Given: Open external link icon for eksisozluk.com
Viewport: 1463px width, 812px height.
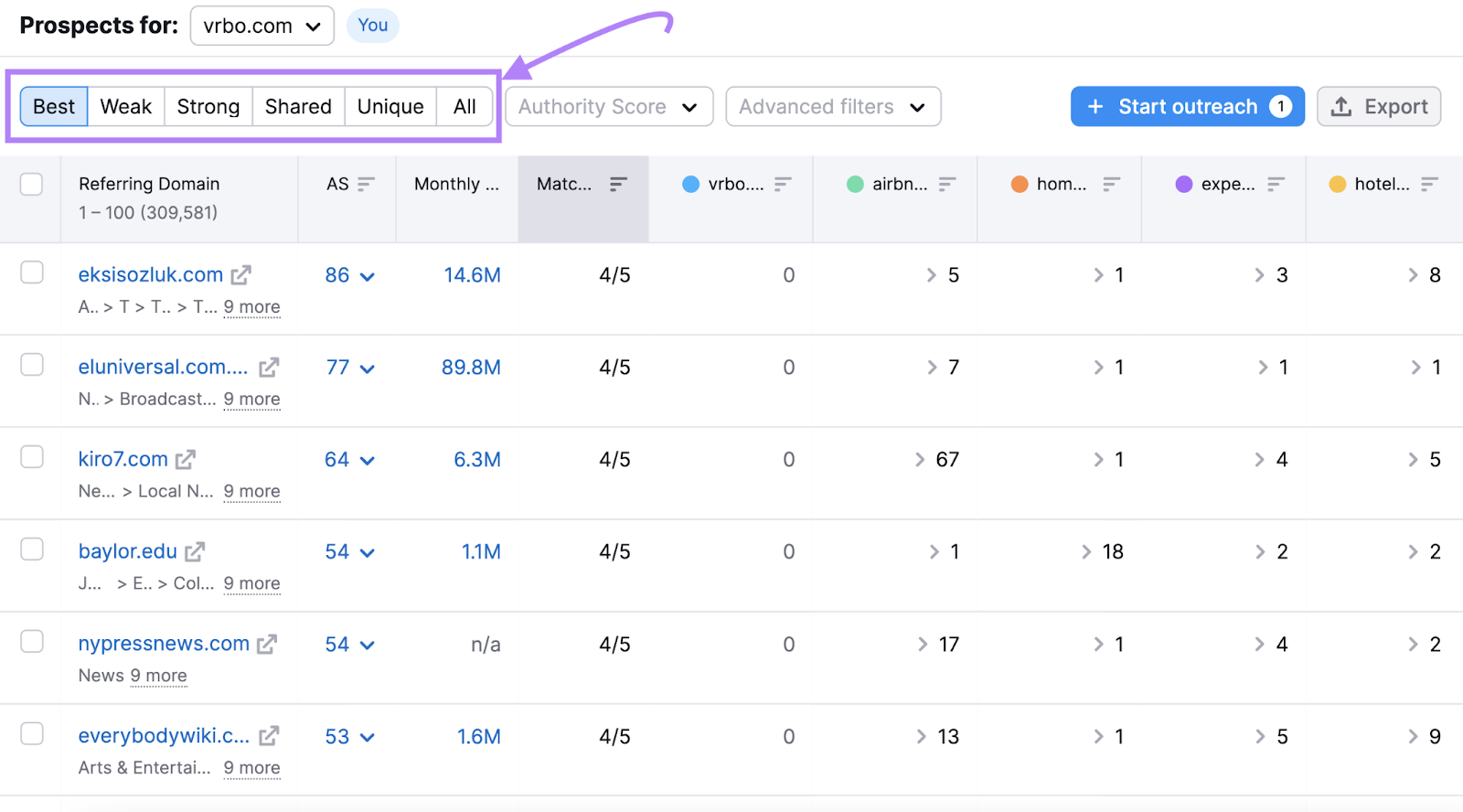Looking at the screenshot, I should [x=240, y=275].
